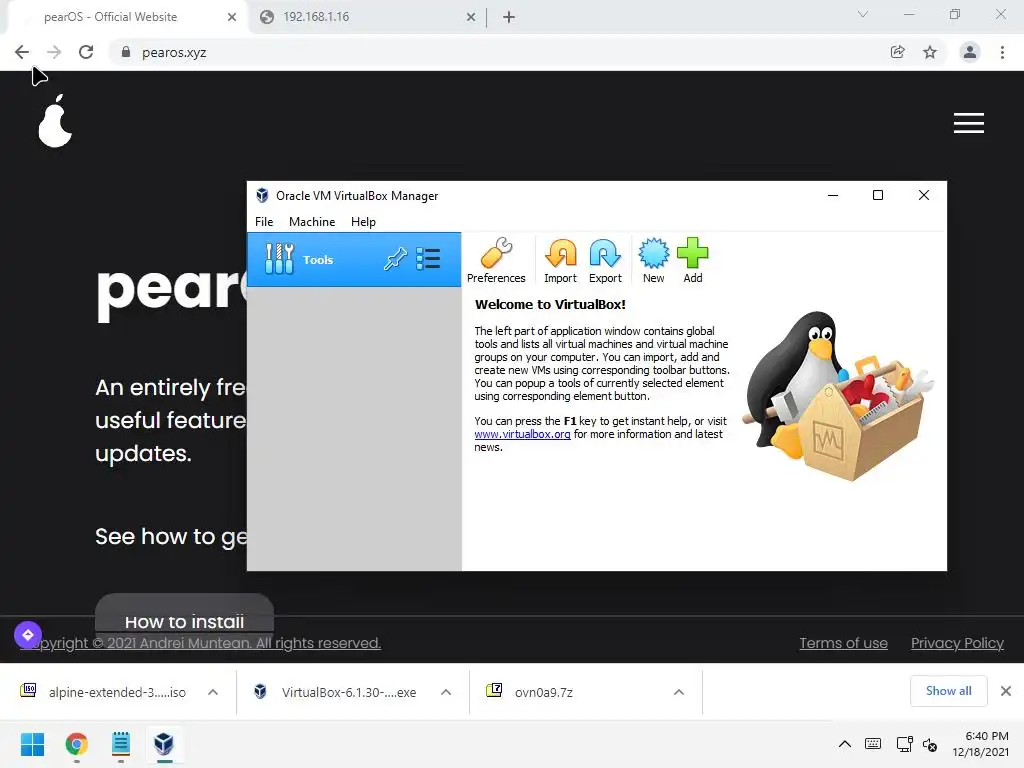Follow the www.virtualbox.org link
Image resolution: width=1024 pixels, height=768 pixels.
coord(522,434)
